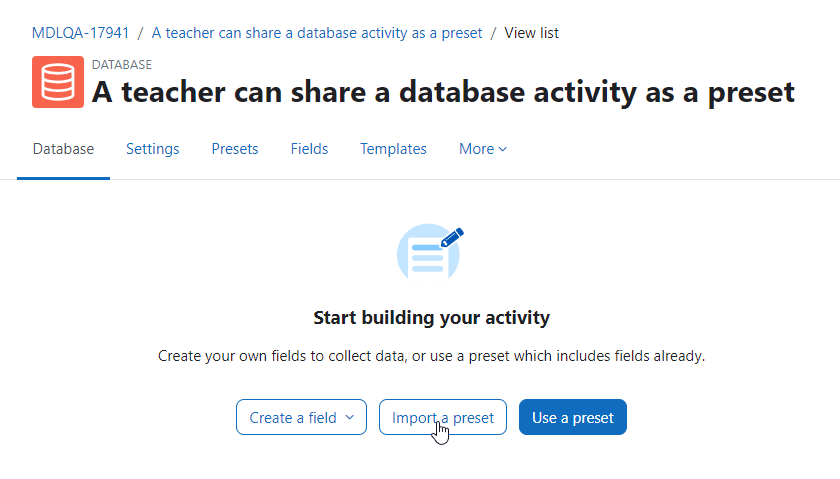Click the Create your own fields description text

(431, 356)
